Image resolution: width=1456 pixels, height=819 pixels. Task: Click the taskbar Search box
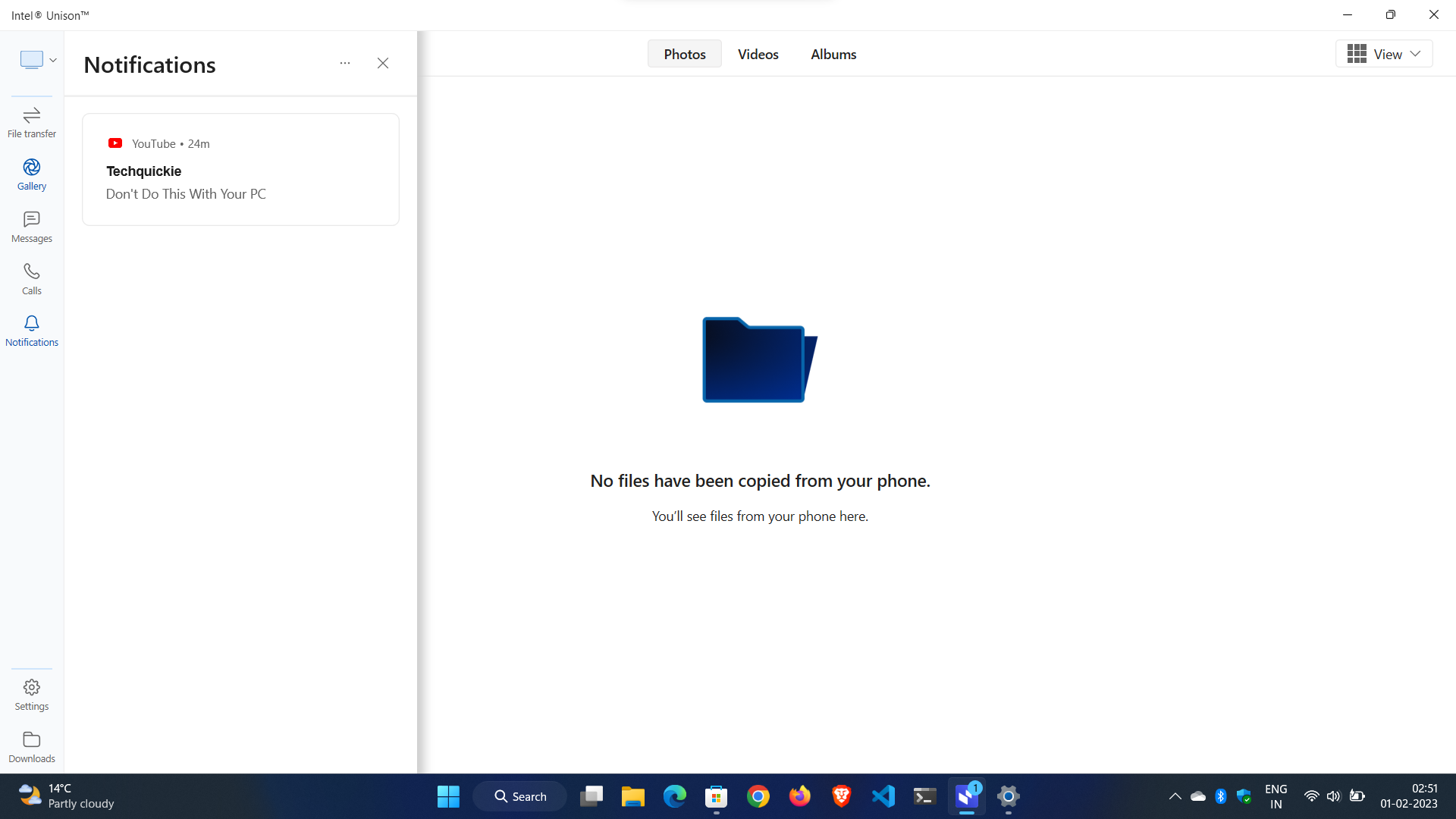(x=520, y=796)
